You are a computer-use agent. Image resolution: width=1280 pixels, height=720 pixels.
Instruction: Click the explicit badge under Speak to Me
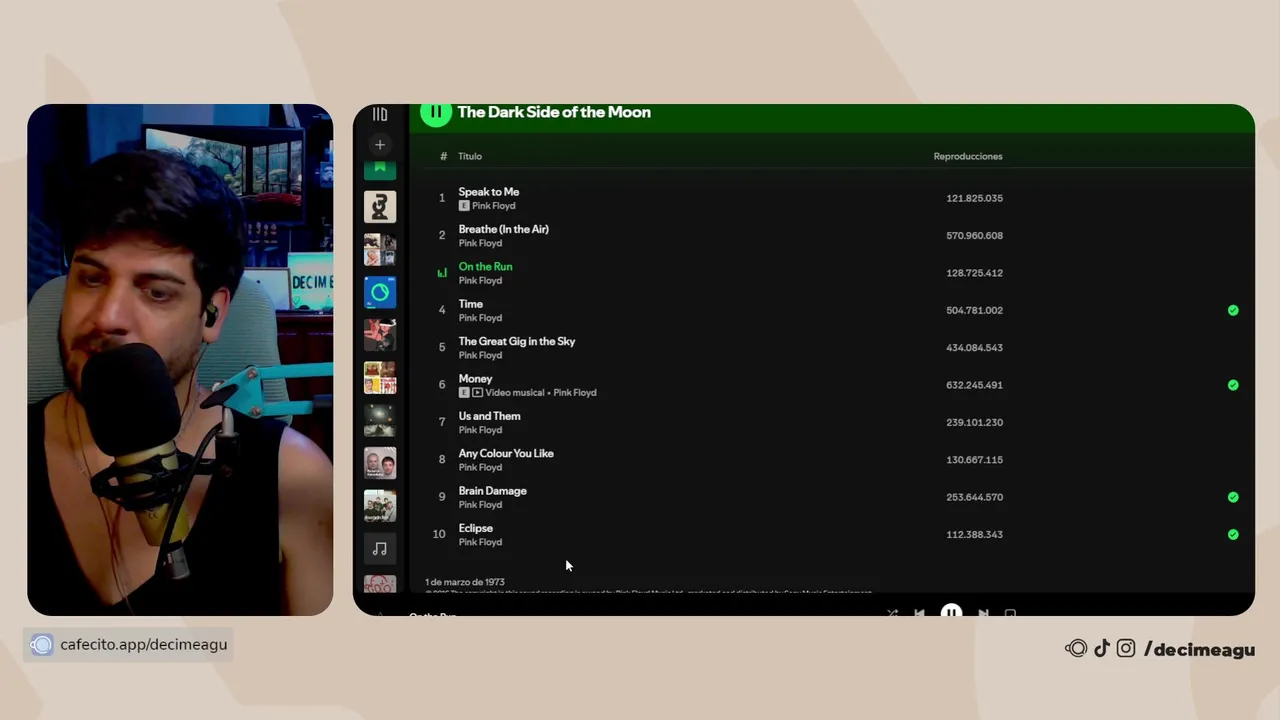[x=464, y=206]
